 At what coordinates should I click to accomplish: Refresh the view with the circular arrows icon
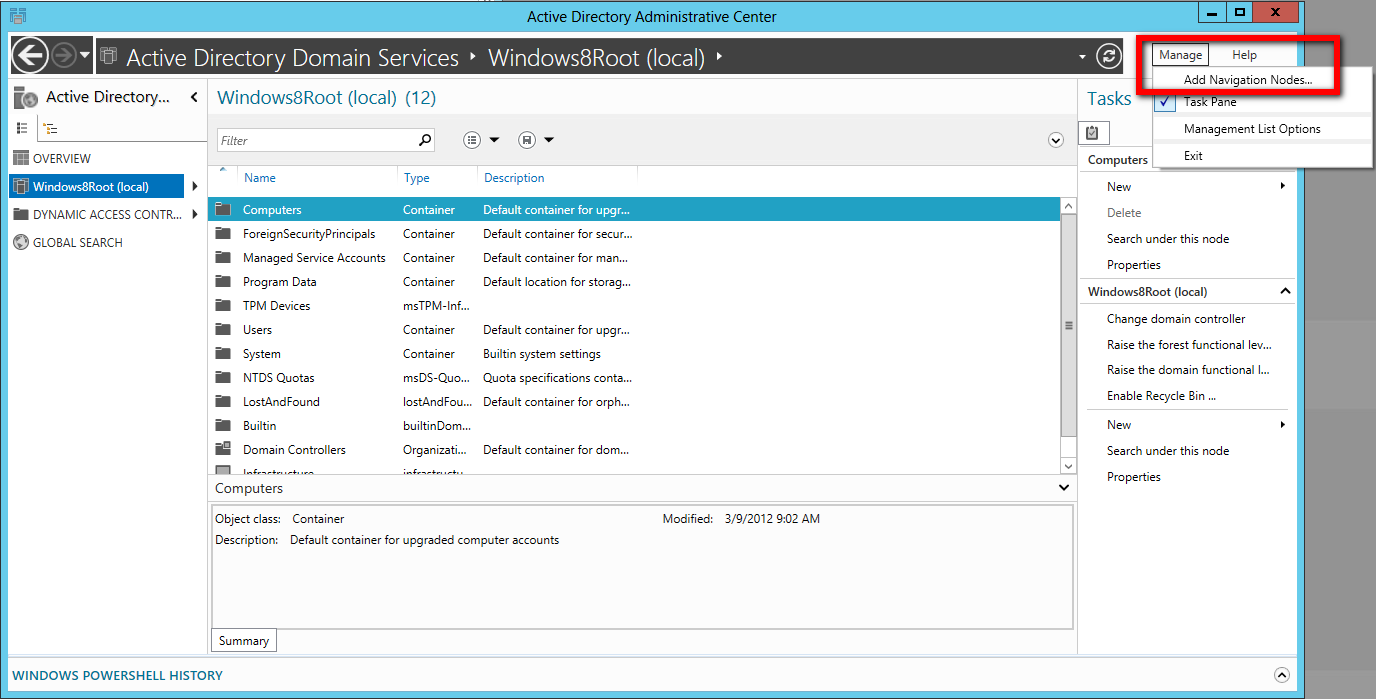click(x=1108, y=56)
